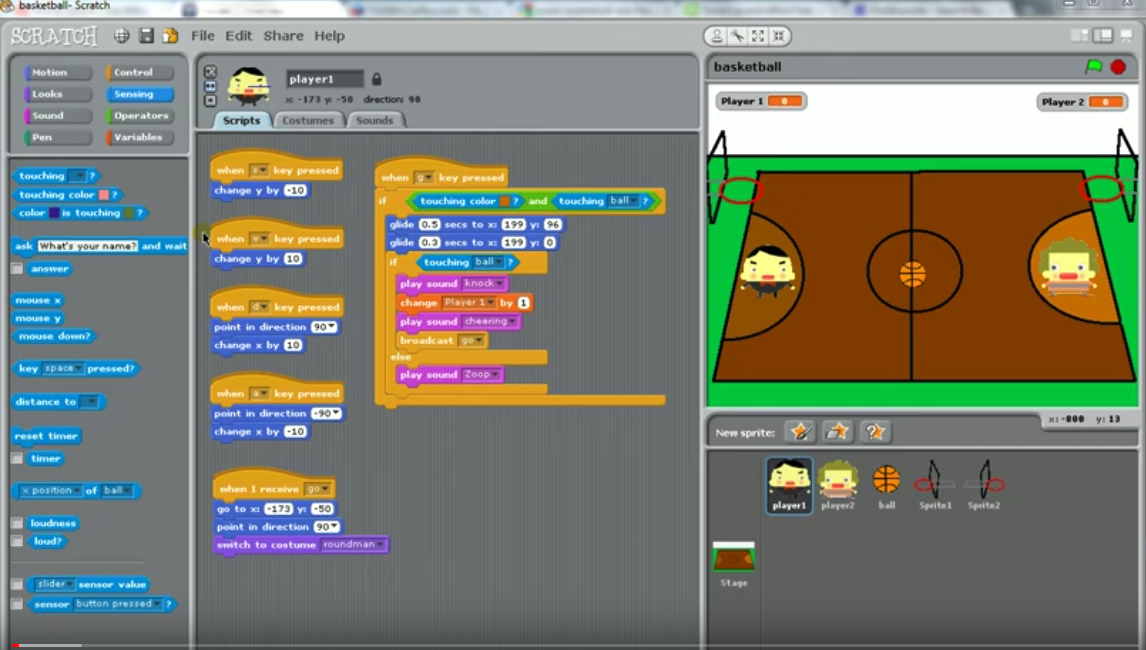Select the duplicate stamp tool
This screenshot has width=1146, height=650.
[716, 36]
